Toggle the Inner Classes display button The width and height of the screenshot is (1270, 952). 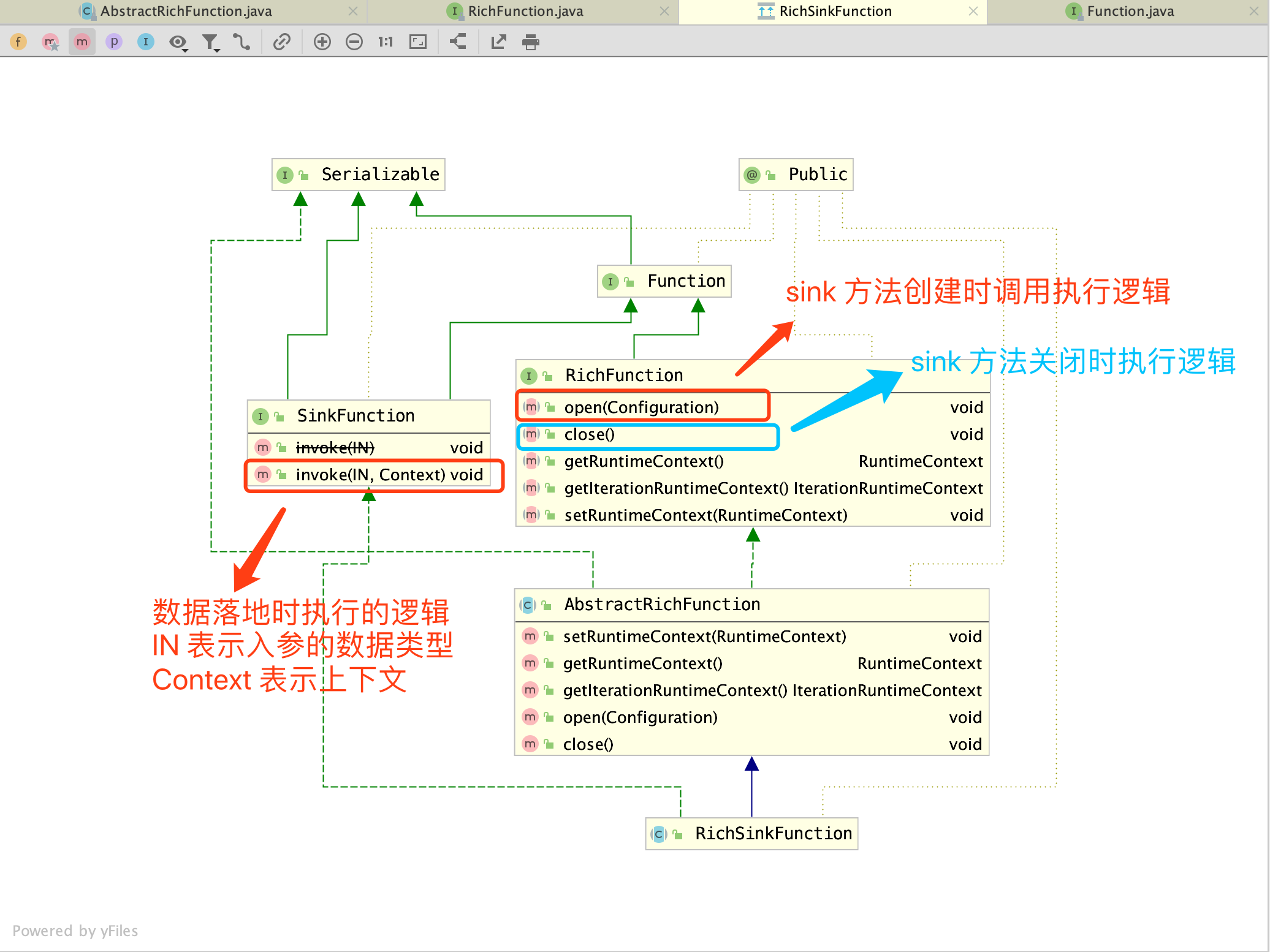pyautogui.click(x=146, y=42)
